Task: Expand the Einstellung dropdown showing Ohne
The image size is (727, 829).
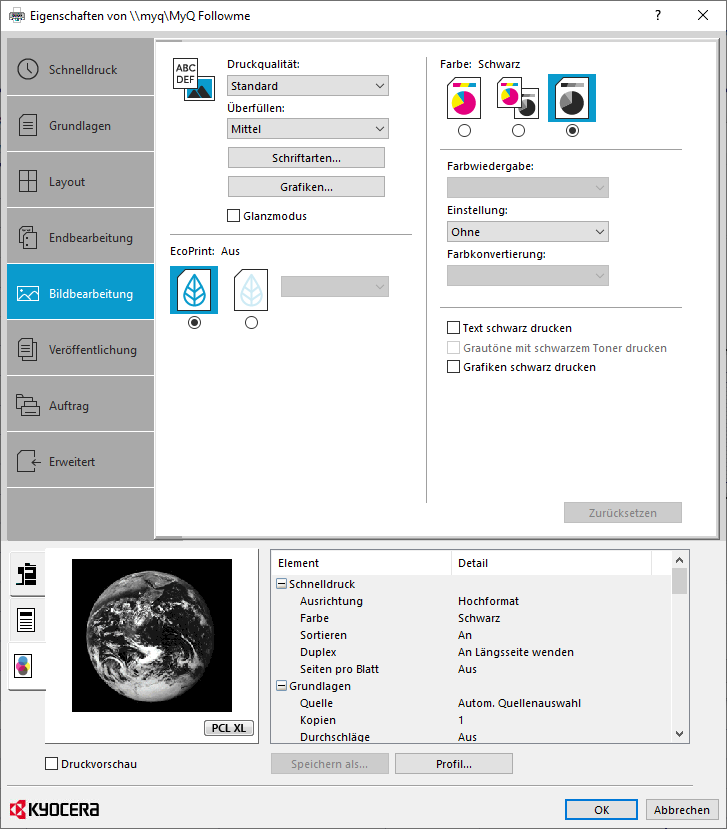Action: click(528, 232)
